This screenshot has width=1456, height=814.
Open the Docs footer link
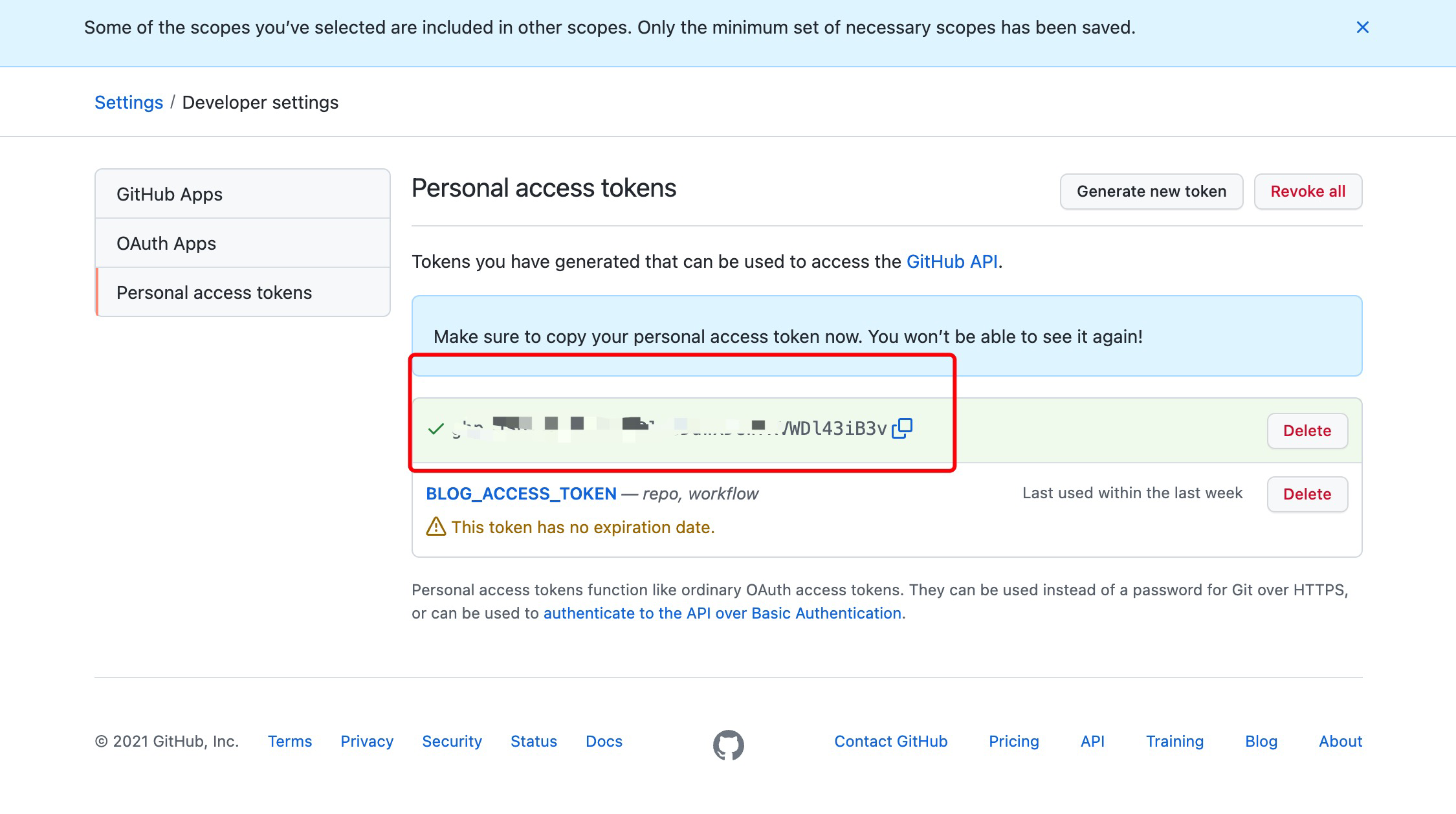pos(604,742)
